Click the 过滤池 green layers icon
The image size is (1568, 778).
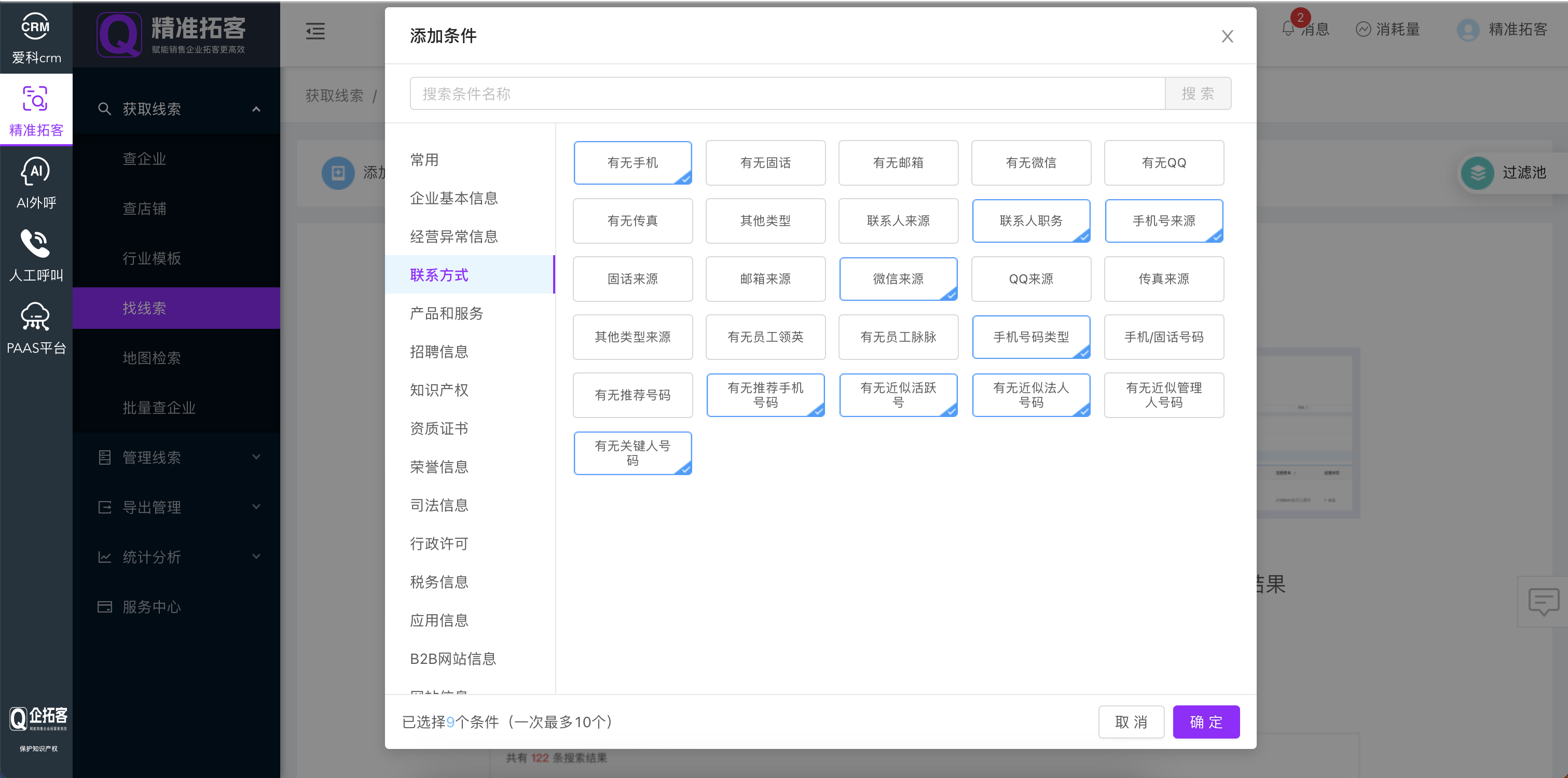pos(1478,173)
